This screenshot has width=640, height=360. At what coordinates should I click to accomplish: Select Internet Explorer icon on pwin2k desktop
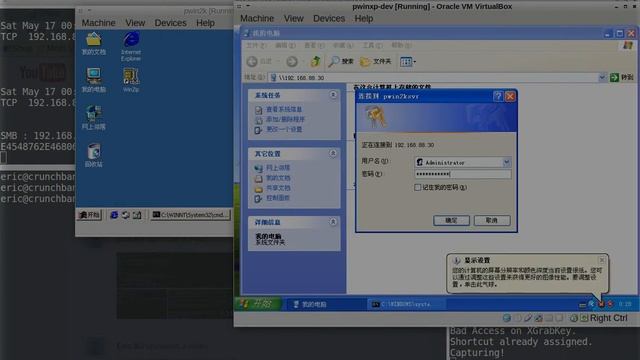pyautogui.click(x=131, y=47)
